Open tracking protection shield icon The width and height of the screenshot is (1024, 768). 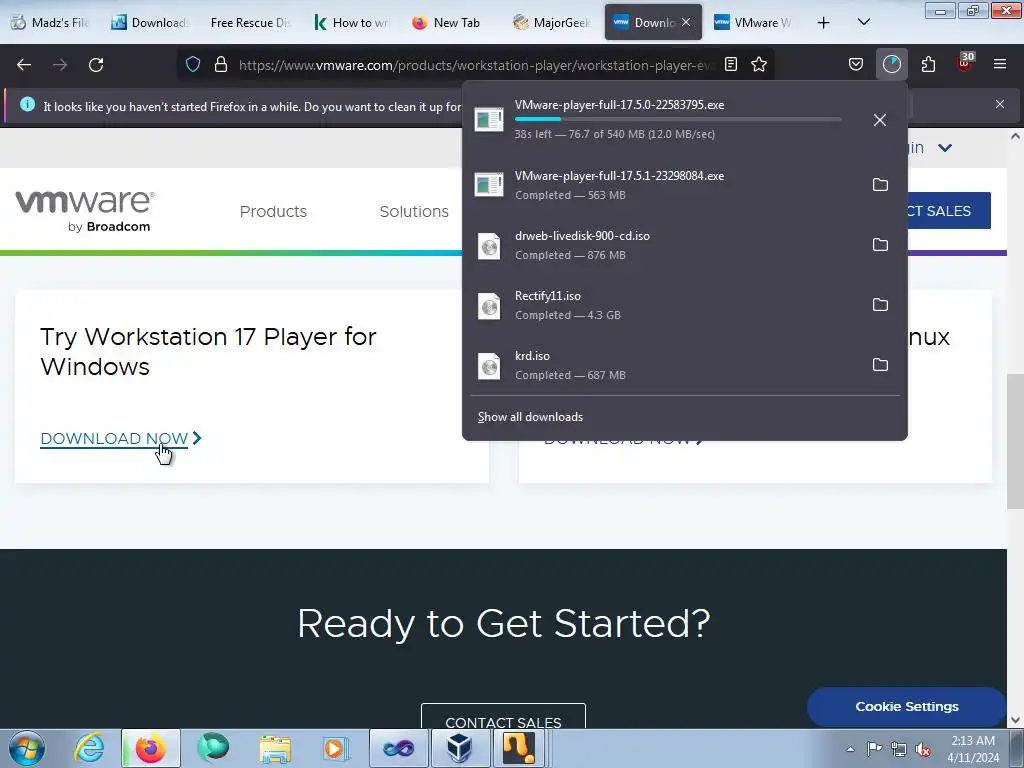(x=193, y=64)
